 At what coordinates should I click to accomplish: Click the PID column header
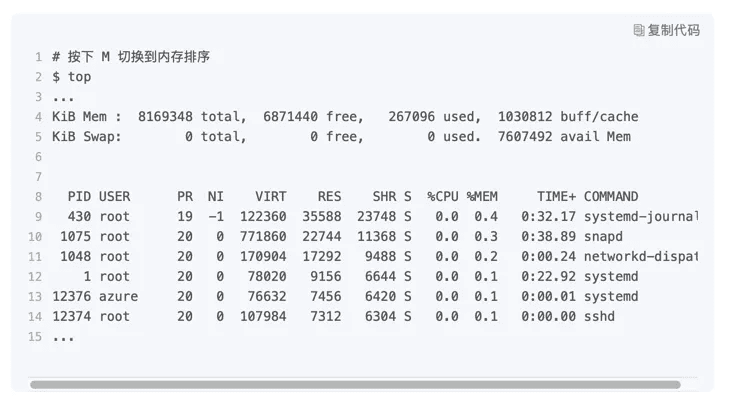[79, 197]
